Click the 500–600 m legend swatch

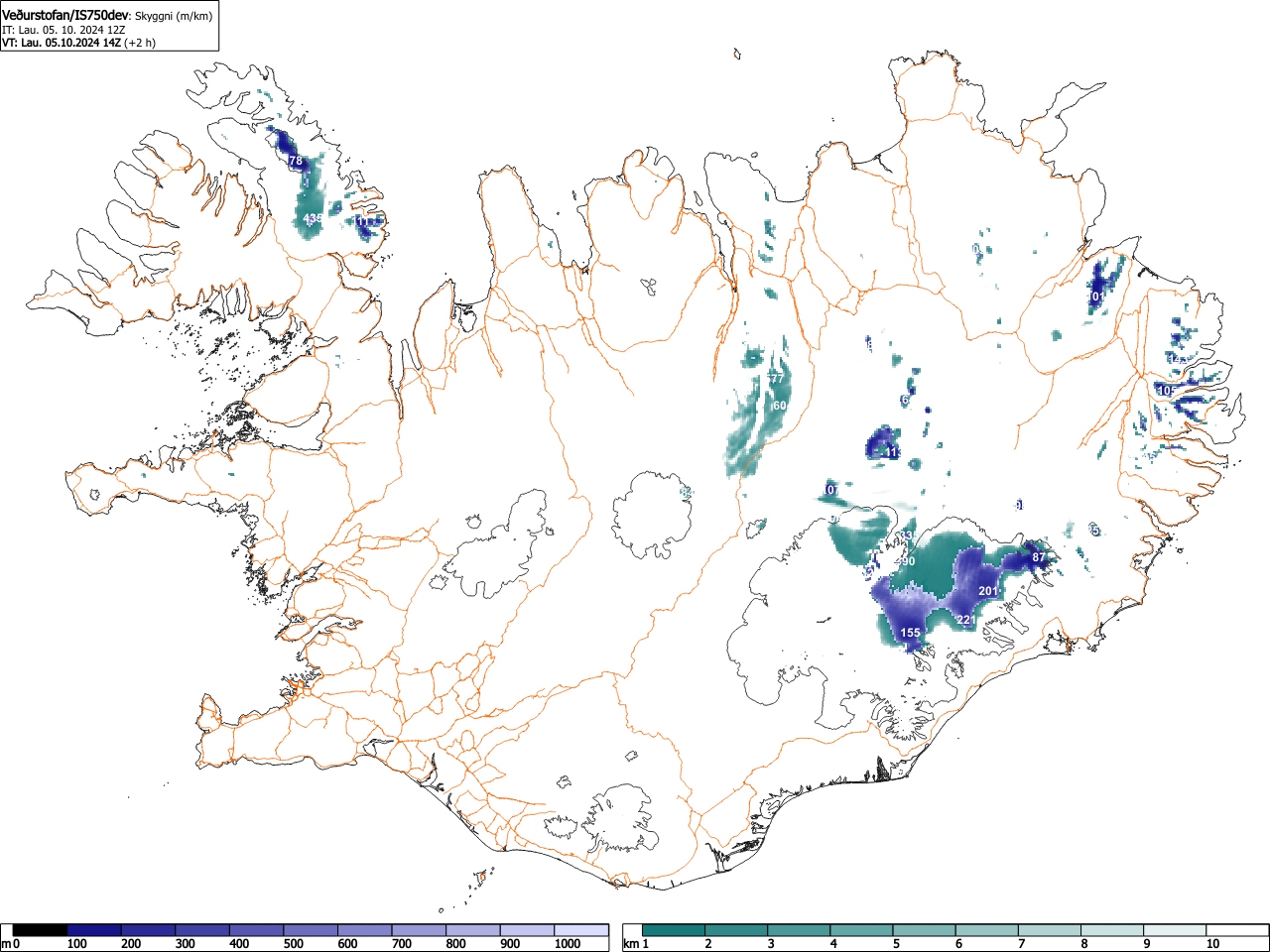click(x=311, y=930)
